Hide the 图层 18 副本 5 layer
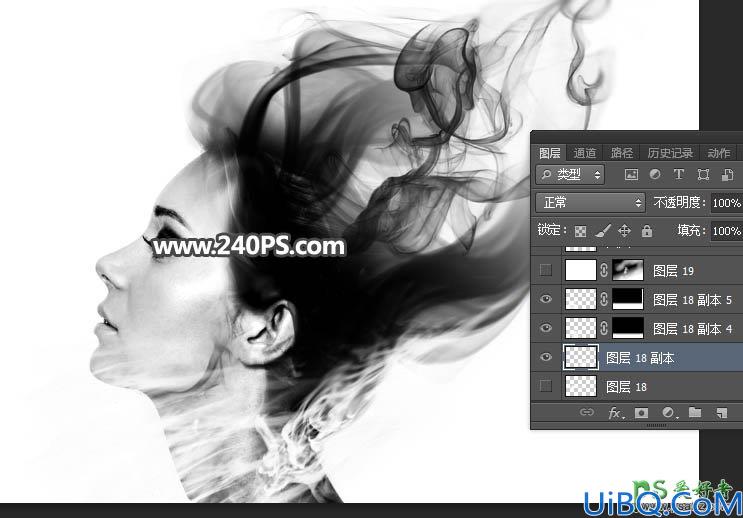This screenshot has width=743, height=518. [x=546, y=299]
